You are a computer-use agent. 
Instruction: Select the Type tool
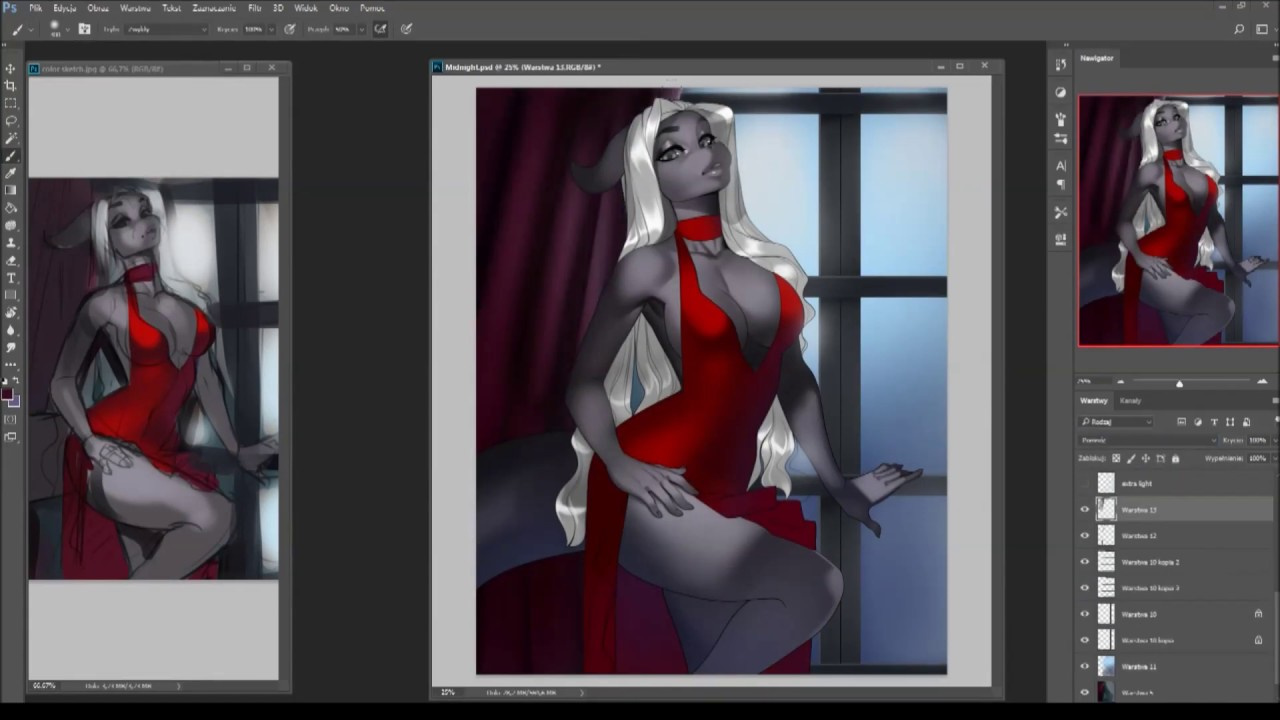(11, 277)
